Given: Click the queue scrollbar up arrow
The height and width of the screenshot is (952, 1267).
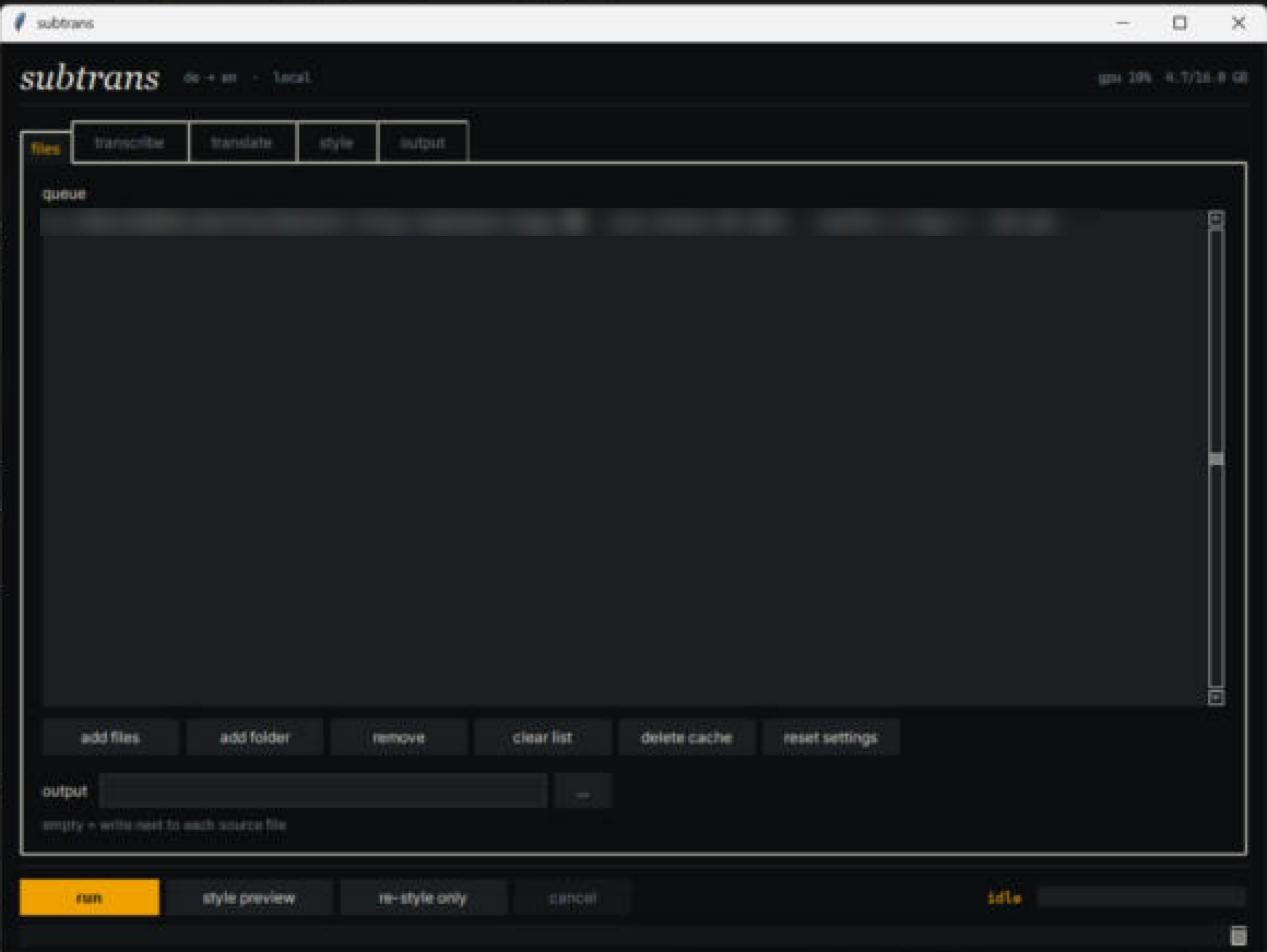Looking at the screenshot, I should (1216, 219).
